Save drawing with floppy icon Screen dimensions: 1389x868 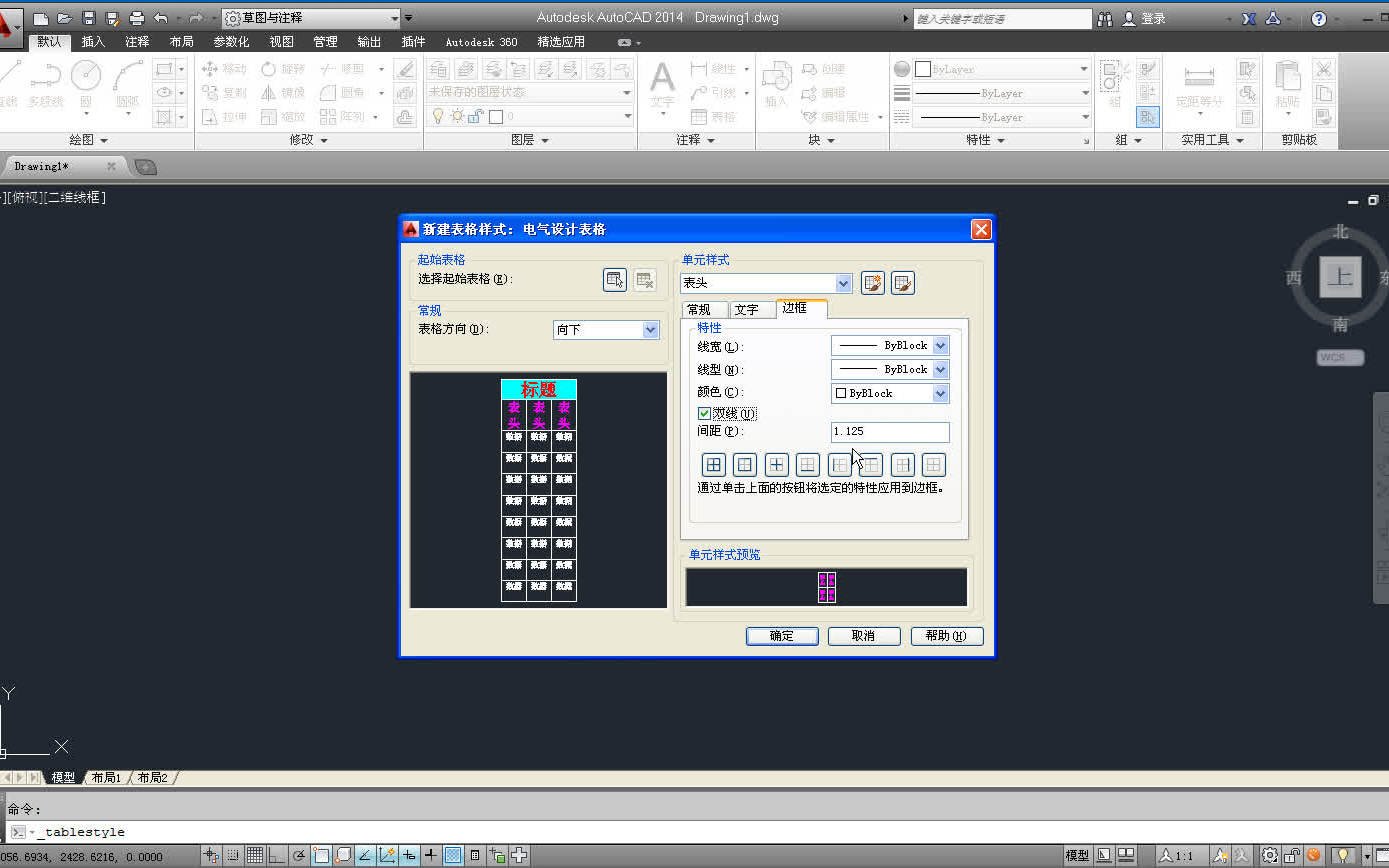89,18
